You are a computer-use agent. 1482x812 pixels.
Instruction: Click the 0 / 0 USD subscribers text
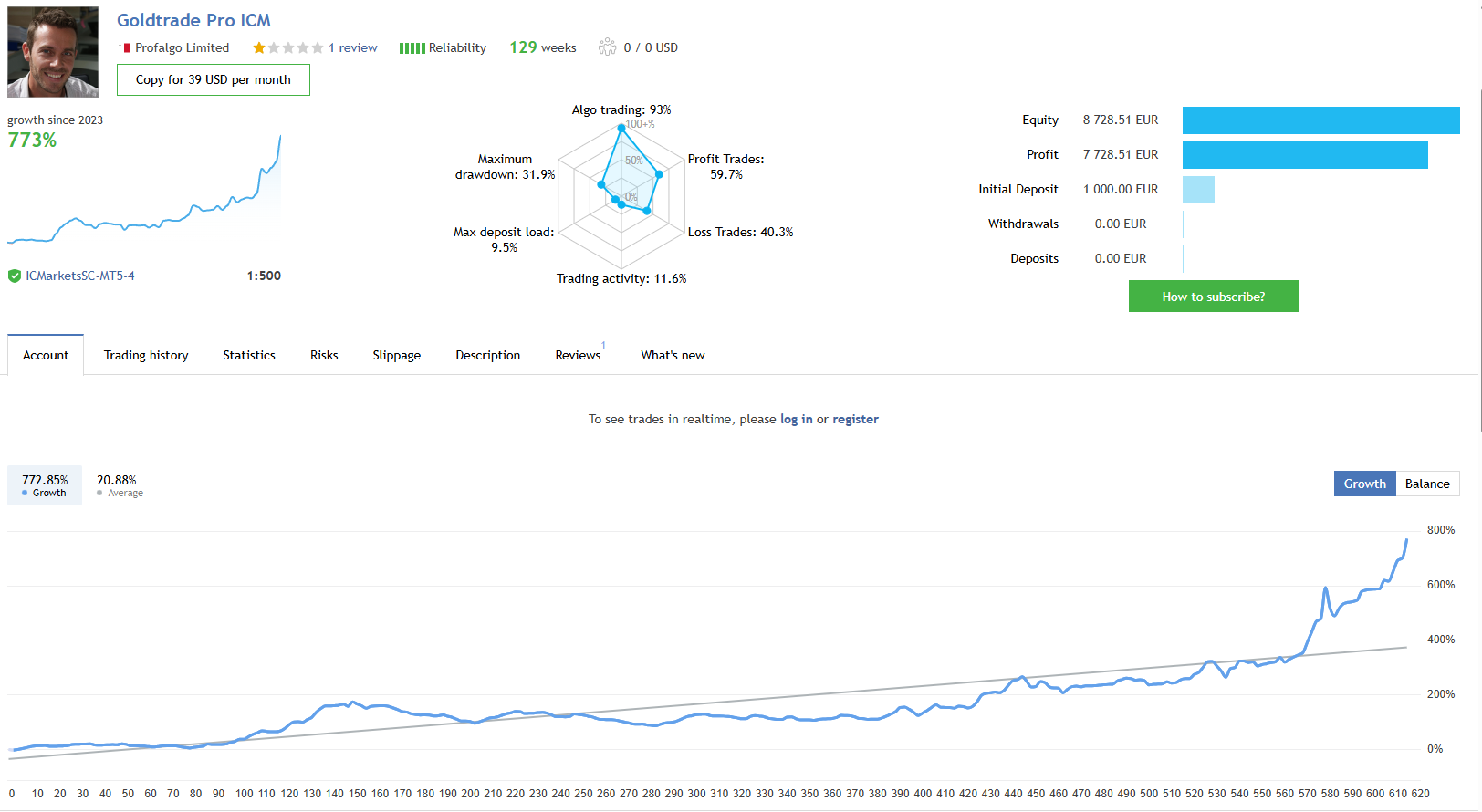point(651,47)
